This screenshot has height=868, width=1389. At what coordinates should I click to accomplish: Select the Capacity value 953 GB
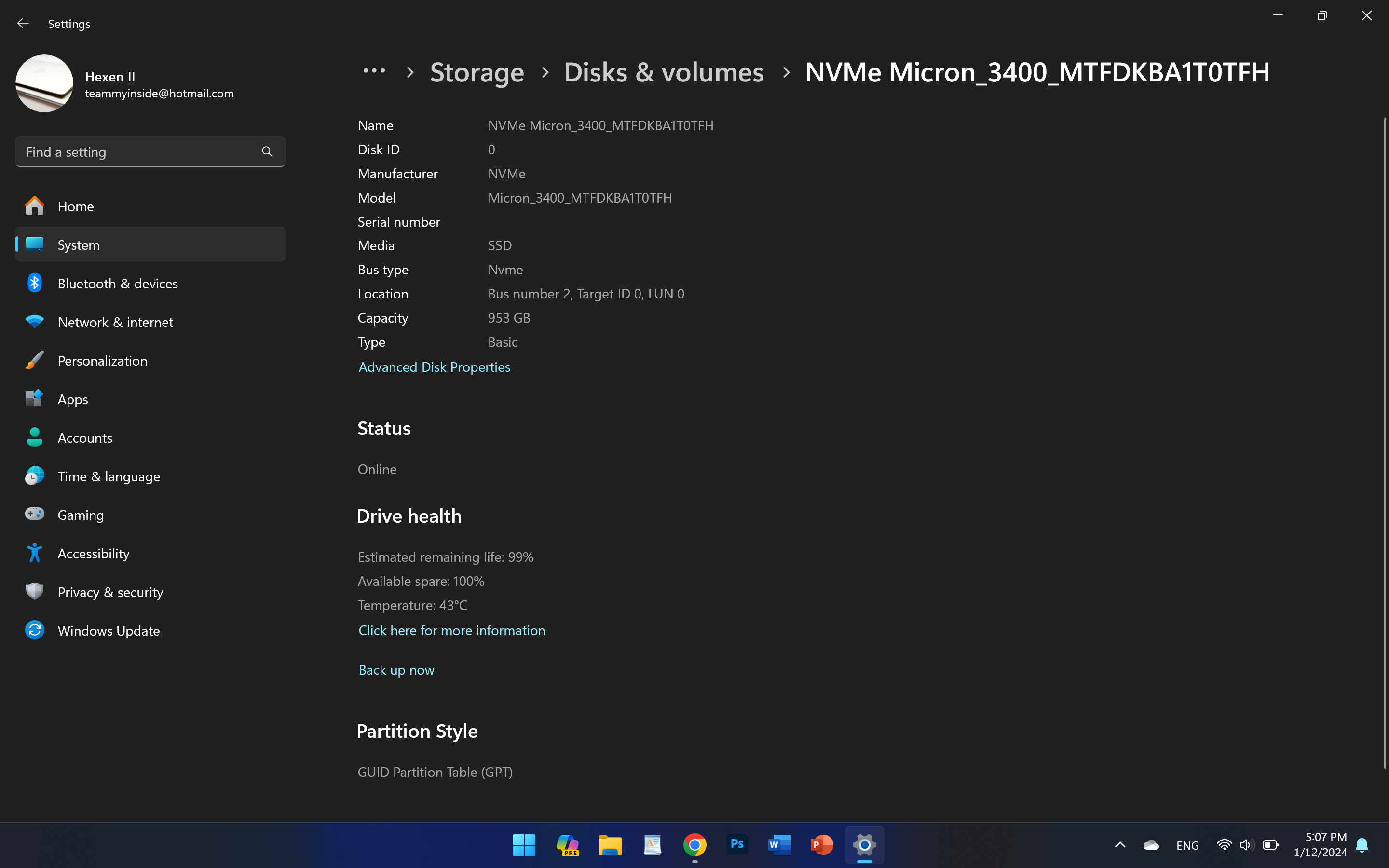[509, 318]
